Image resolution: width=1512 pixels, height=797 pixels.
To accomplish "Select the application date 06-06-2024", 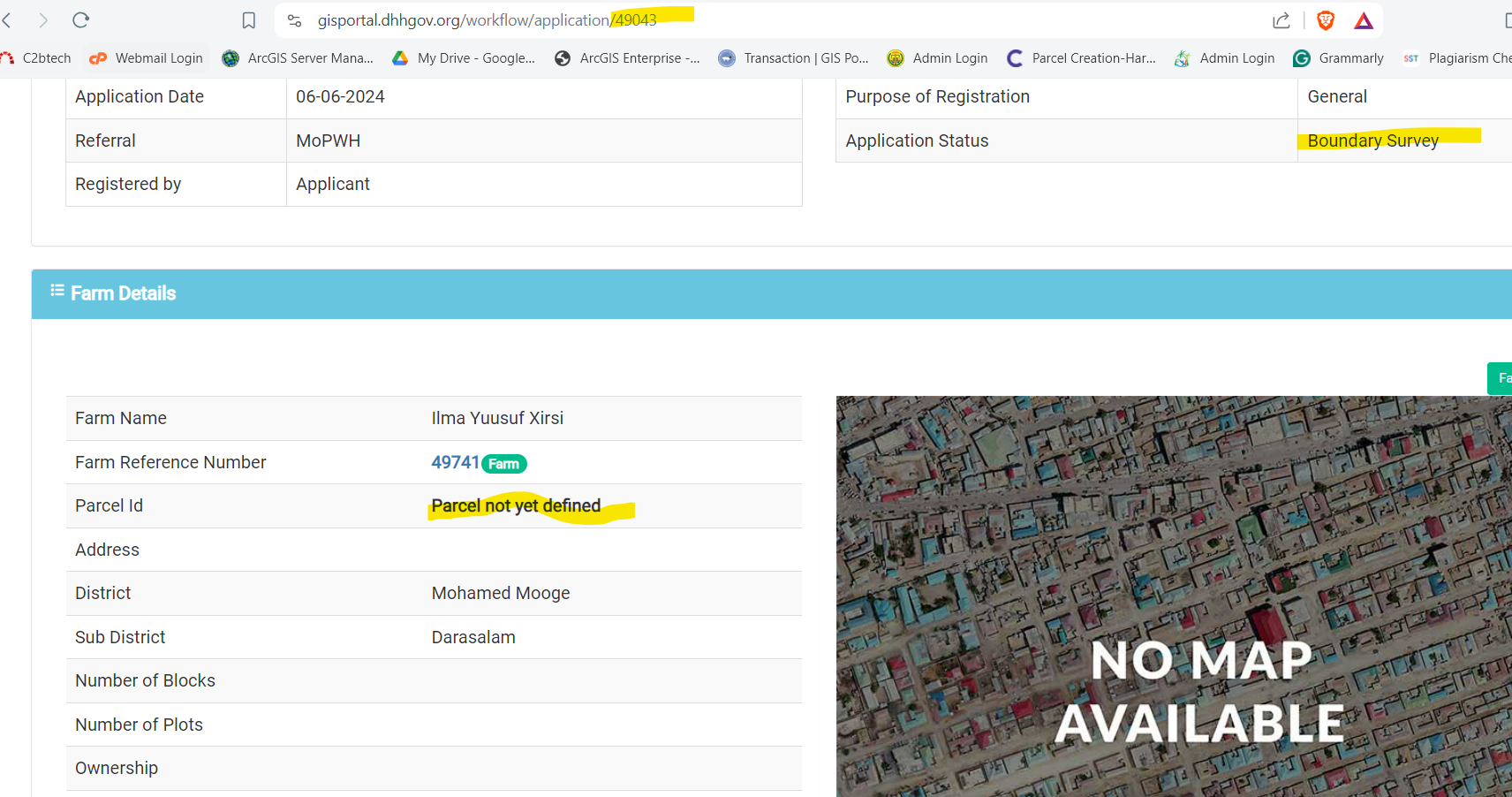I will [x=340, y=96].
